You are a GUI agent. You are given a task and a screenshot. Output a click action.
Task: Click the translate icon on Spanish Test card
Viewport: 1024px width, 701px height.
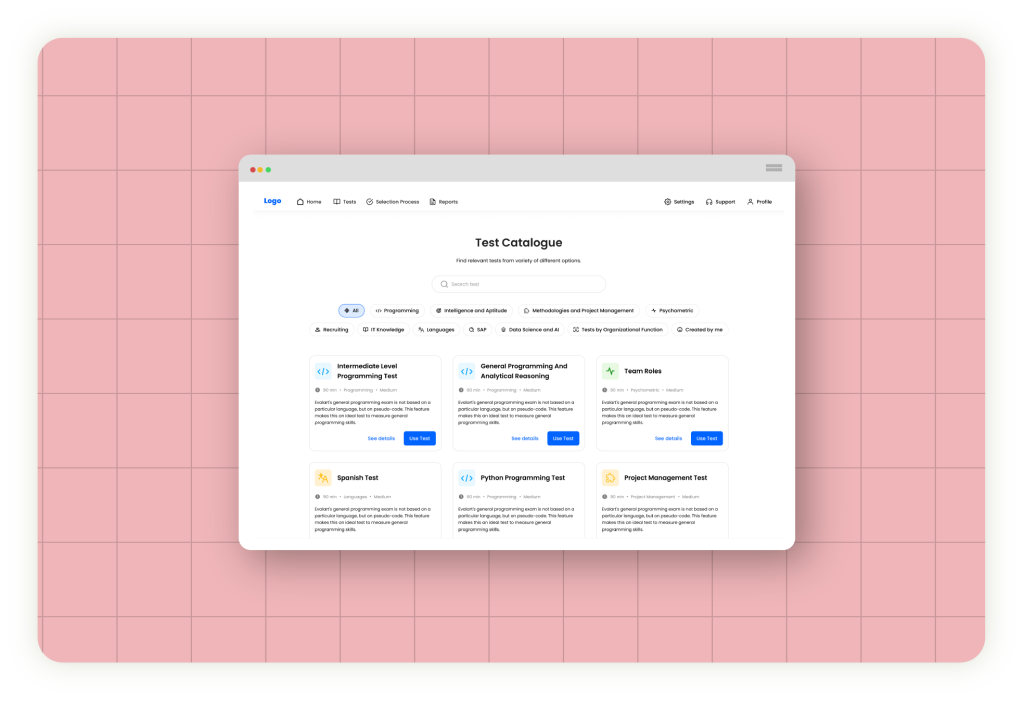pos(323,478)
